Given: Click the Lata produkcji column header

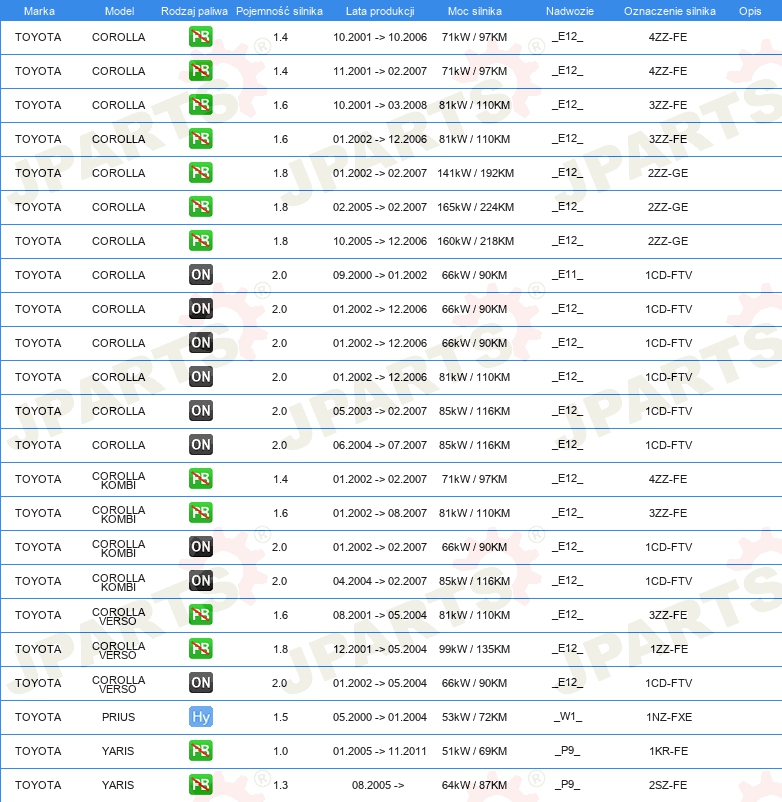Looking at the screenshot, I should 380,11.
